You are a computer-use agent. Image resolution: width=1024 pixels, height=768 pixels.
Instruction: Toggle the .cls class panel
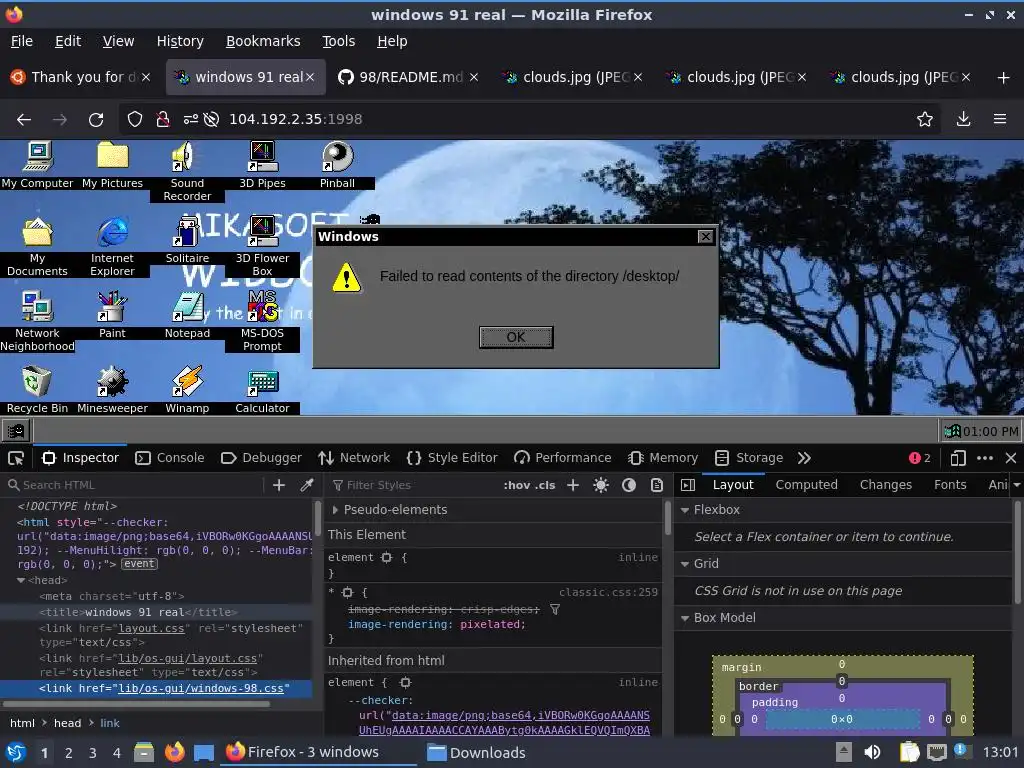click(x=545, y=485)
